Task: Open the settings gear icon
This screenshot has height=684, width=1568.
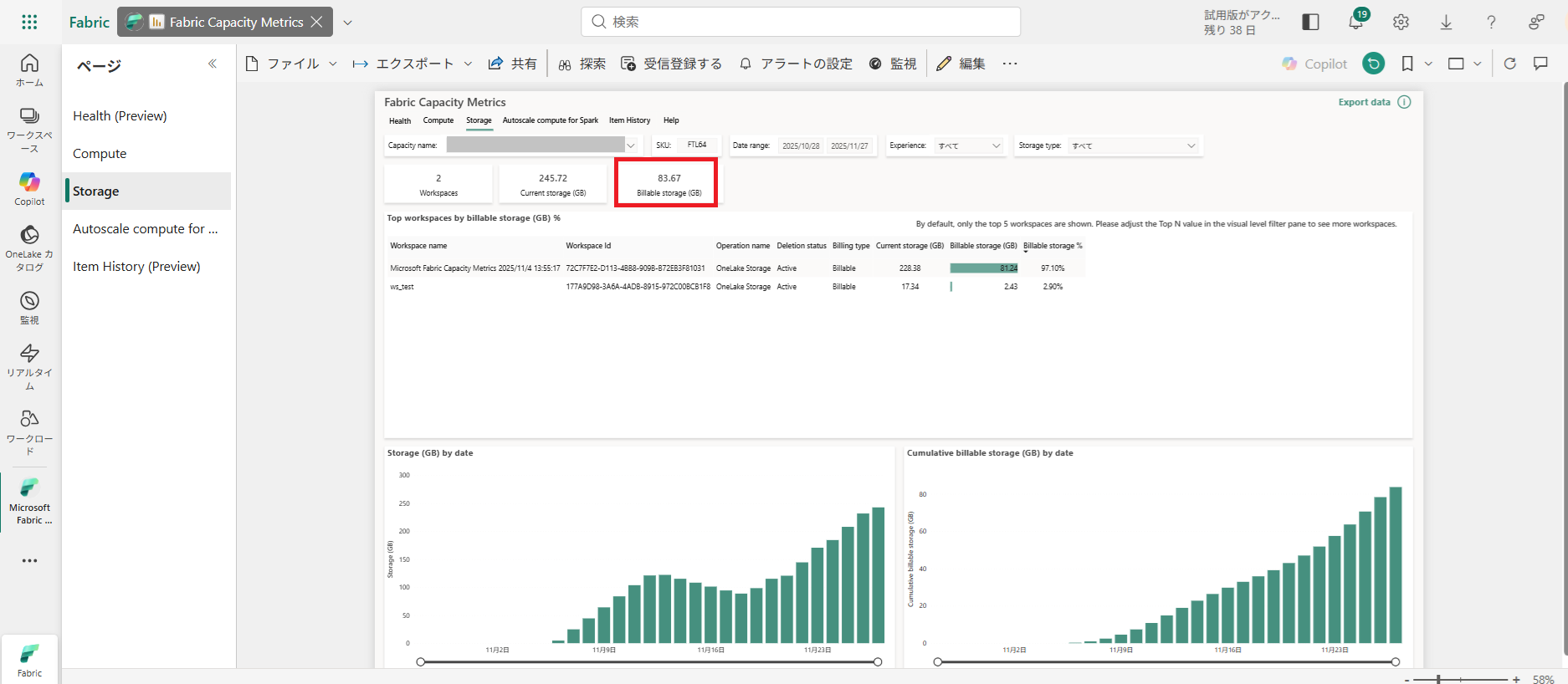Action: point(1401,23)
